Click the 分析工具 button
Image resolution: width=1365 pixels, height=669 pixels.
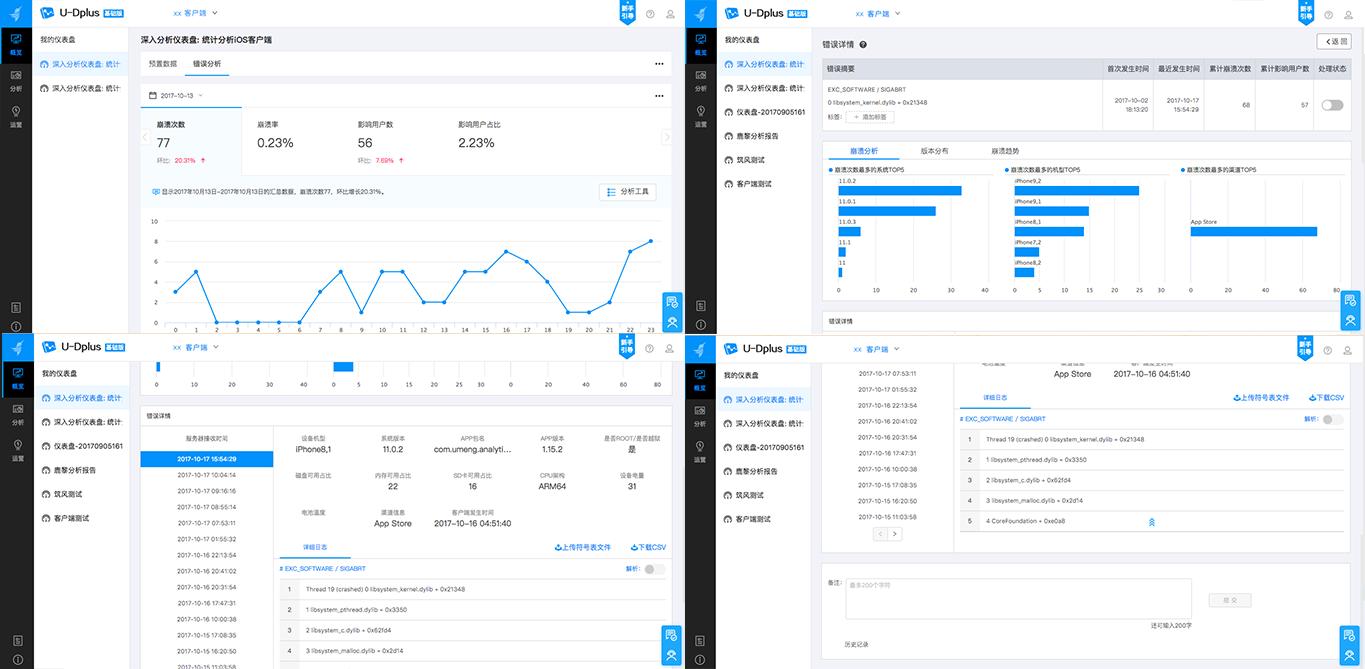pos(627,191)
